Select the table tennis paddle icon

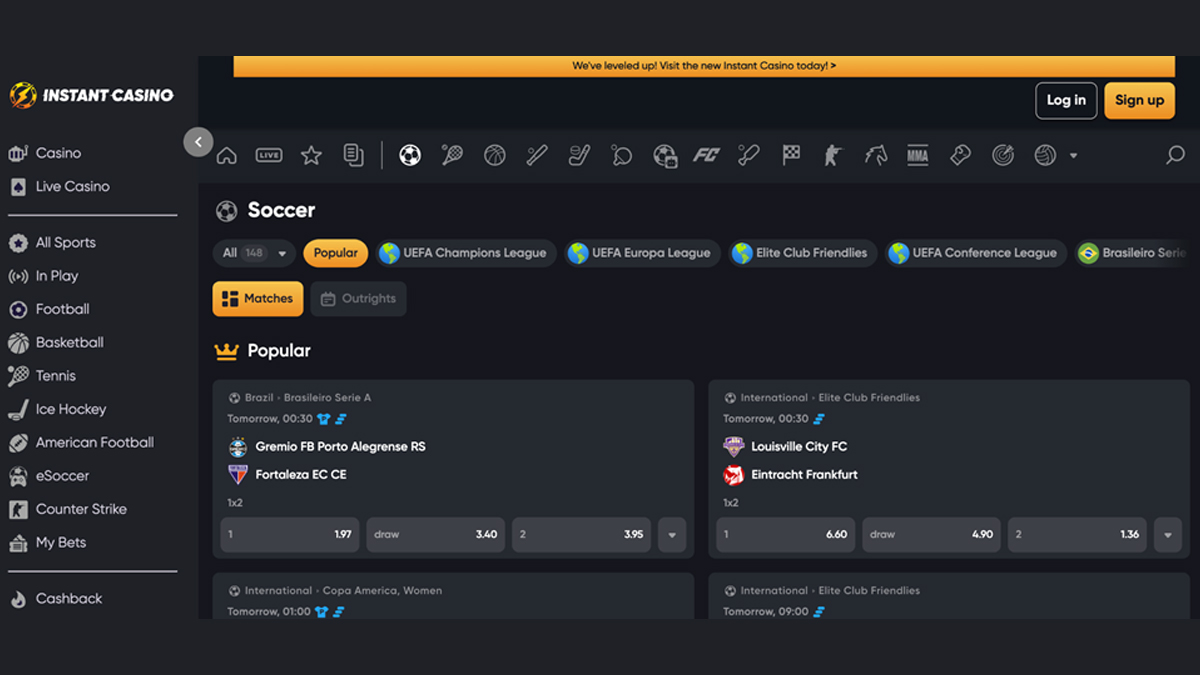pos(622,155)
